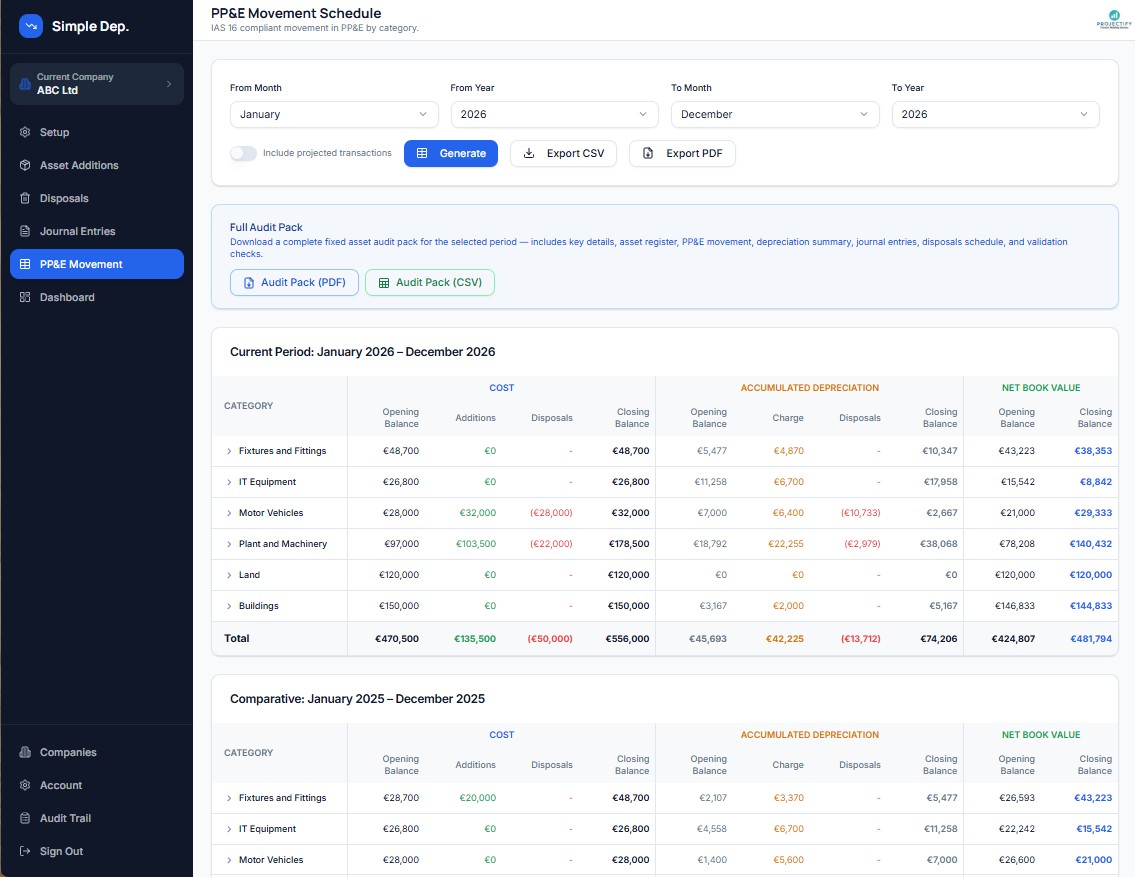Select PP&E Movement menu item

pos(97,264)
